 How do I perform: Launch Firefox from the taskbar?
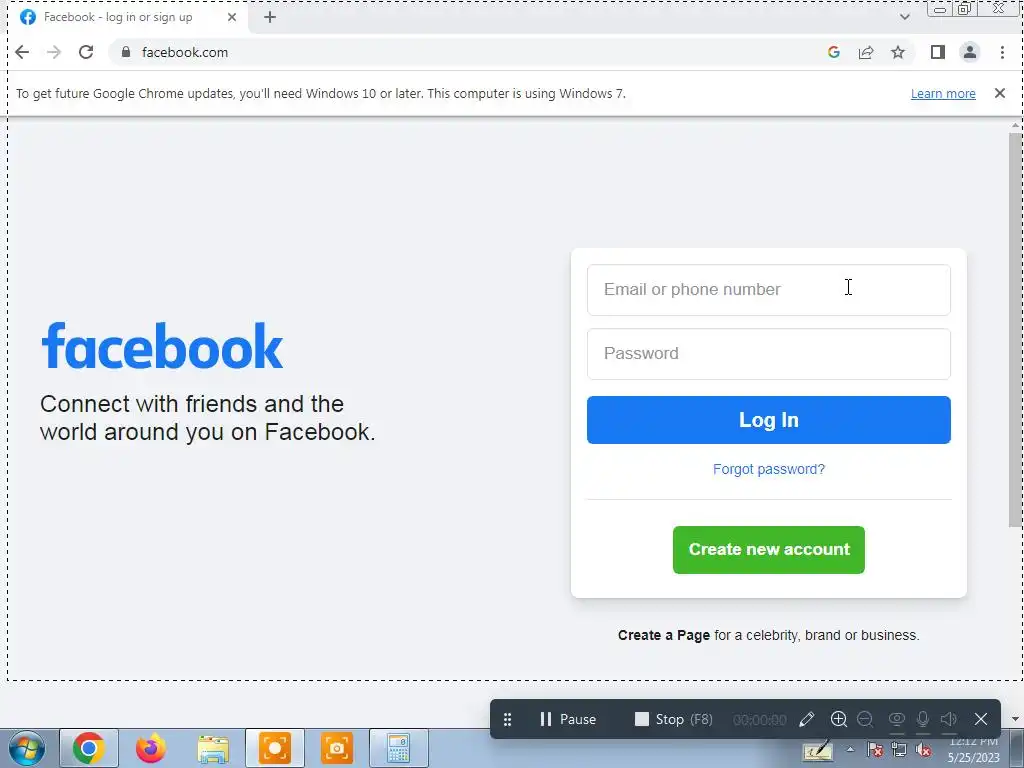[x=151, y=748]
